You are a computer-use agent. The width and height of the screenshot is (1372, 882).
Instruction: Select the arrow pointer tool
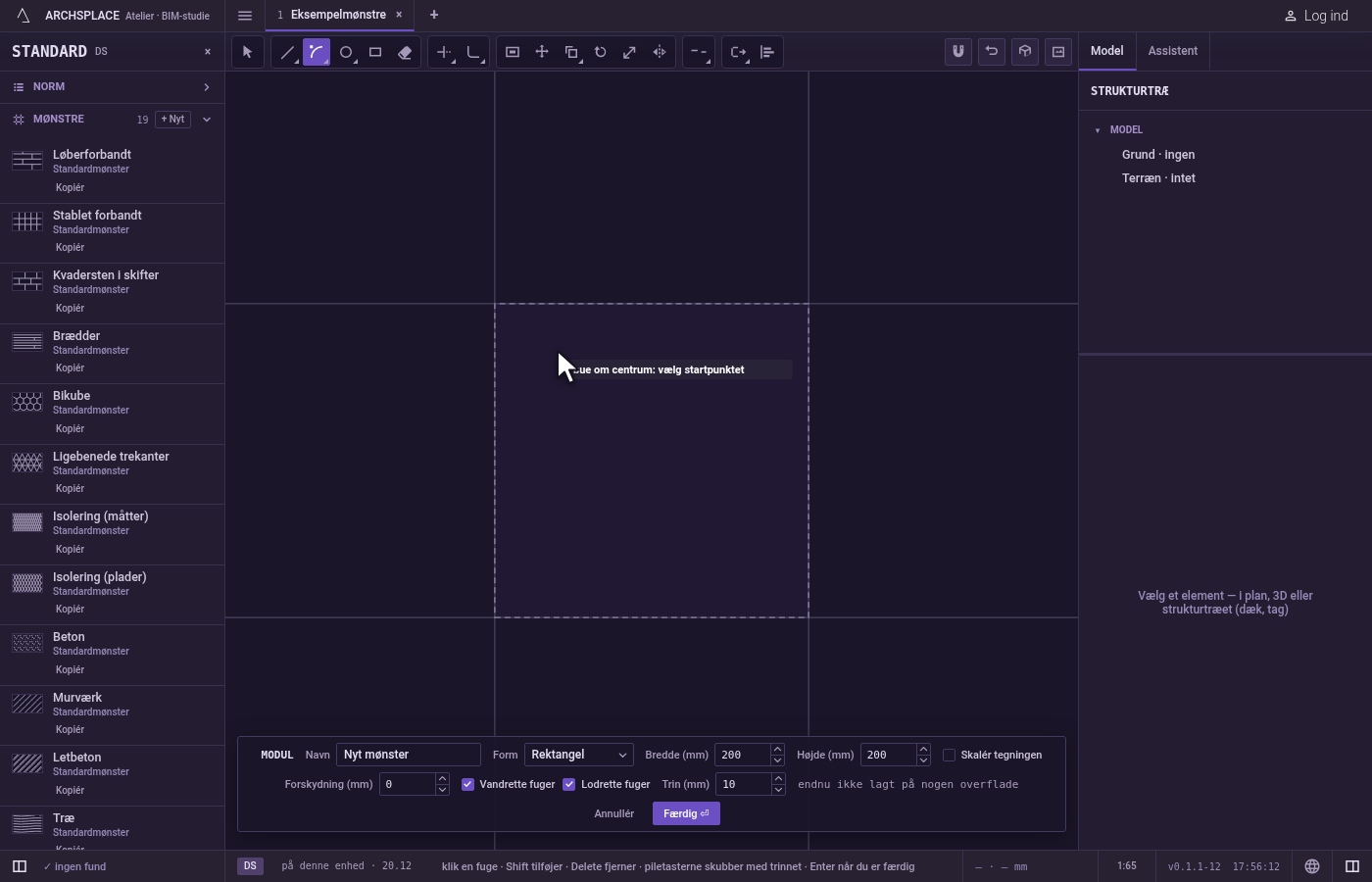[248, 52]
